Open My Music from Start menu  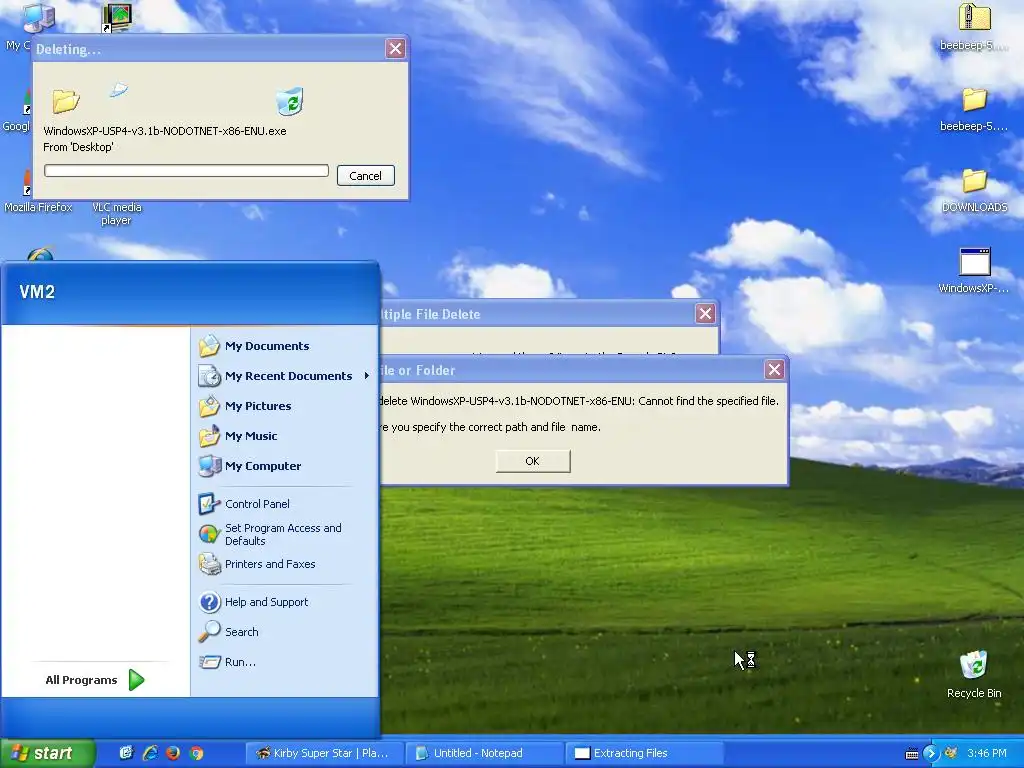click(251, 436)
